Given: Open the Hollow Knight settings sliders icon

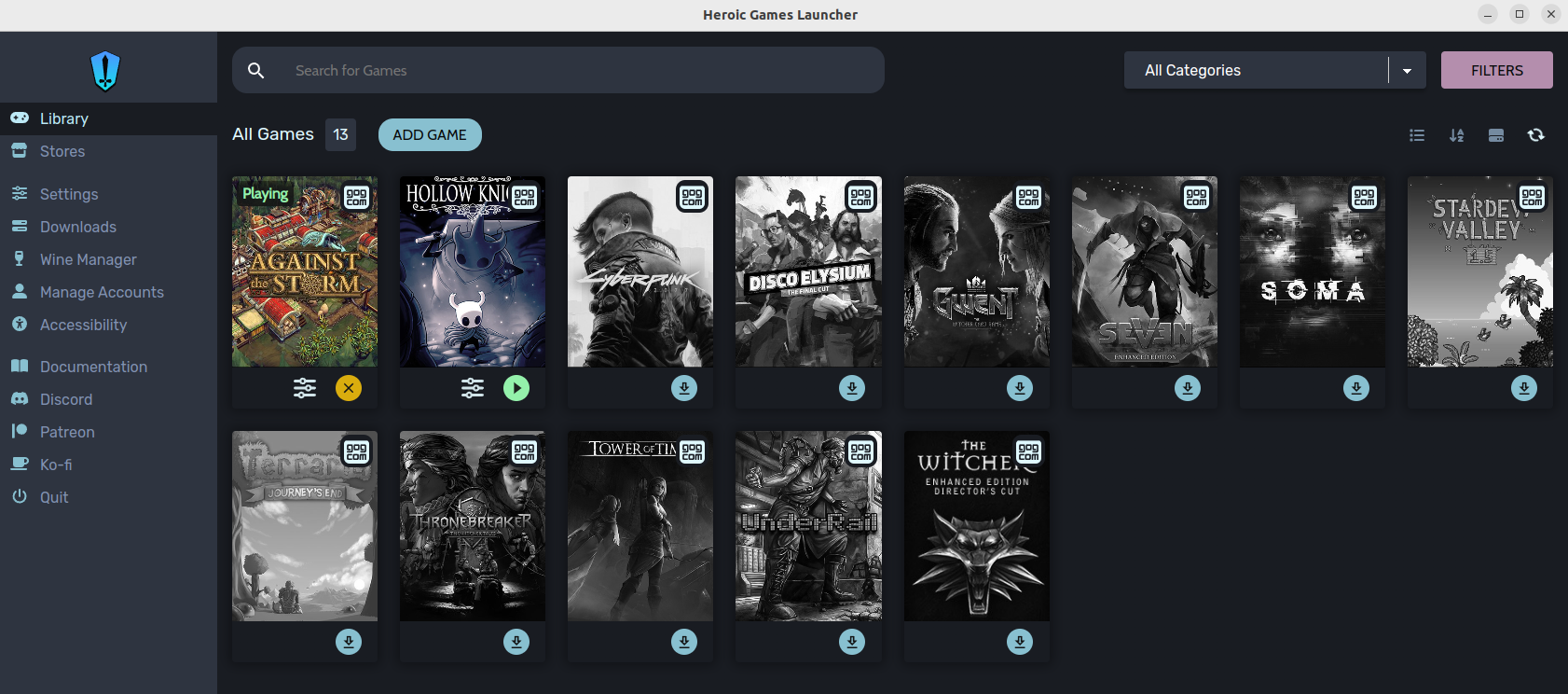Looking at the screenshot, I should [x=473, y=388].
